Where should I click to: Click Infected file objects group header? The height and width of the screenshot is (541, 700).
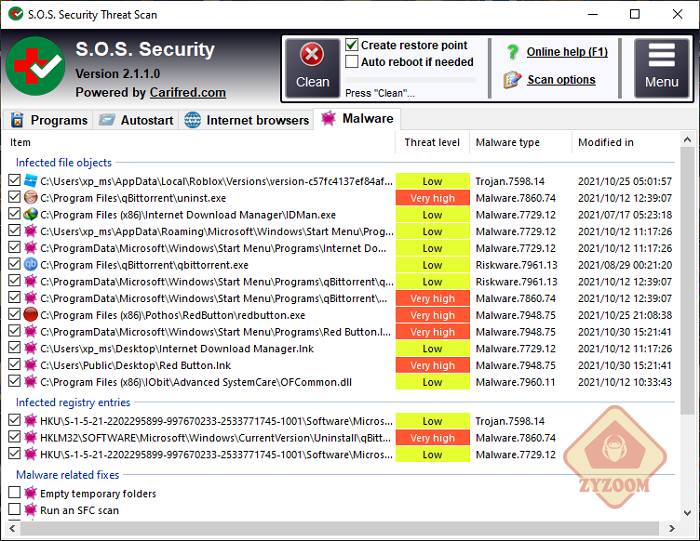[64, 162]
